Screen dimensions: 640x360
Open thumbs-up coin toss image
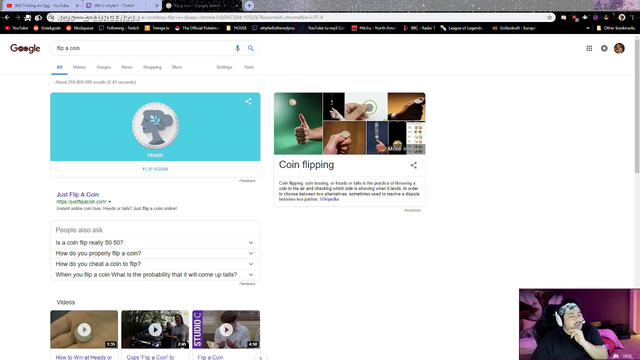(x=298, y=124)
